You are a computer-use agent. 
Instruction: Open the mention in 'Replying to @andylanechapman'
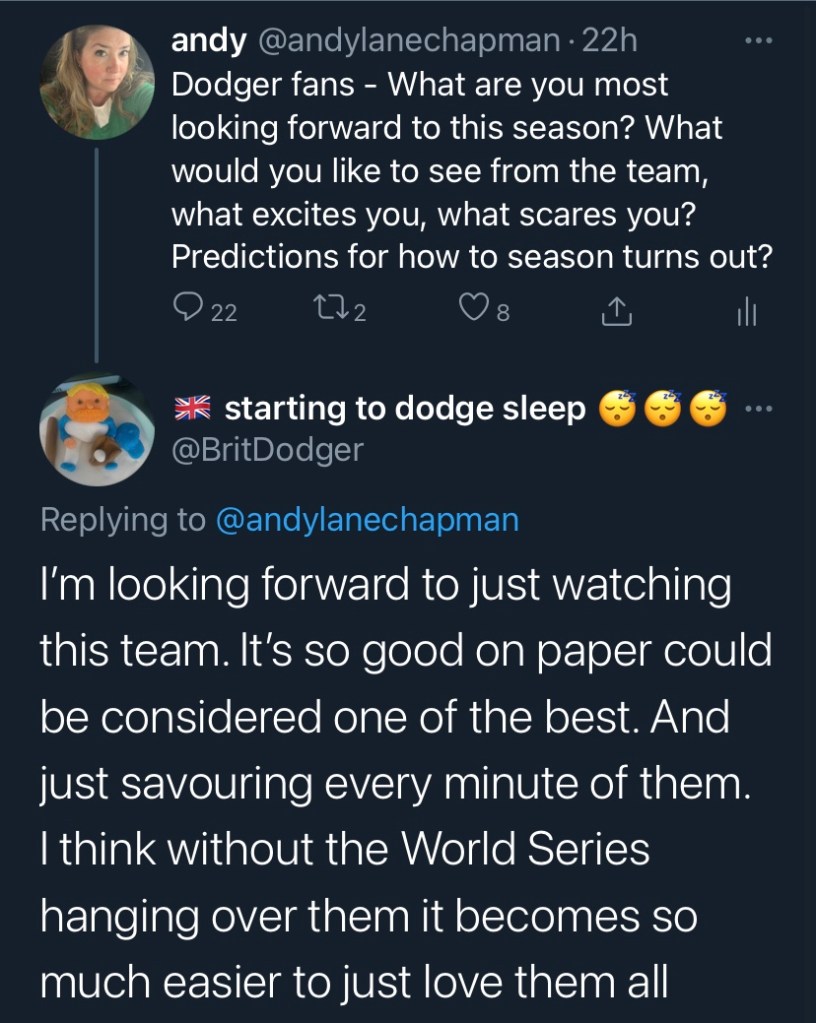tap(367, 520)
